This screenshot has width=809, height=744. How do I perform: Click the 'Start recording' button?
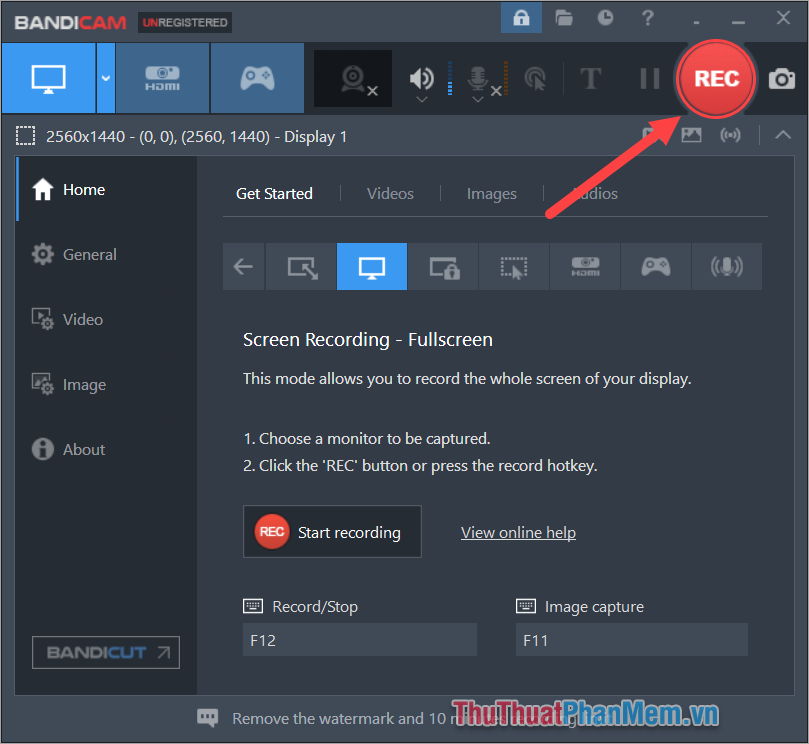tap(332, 531)
